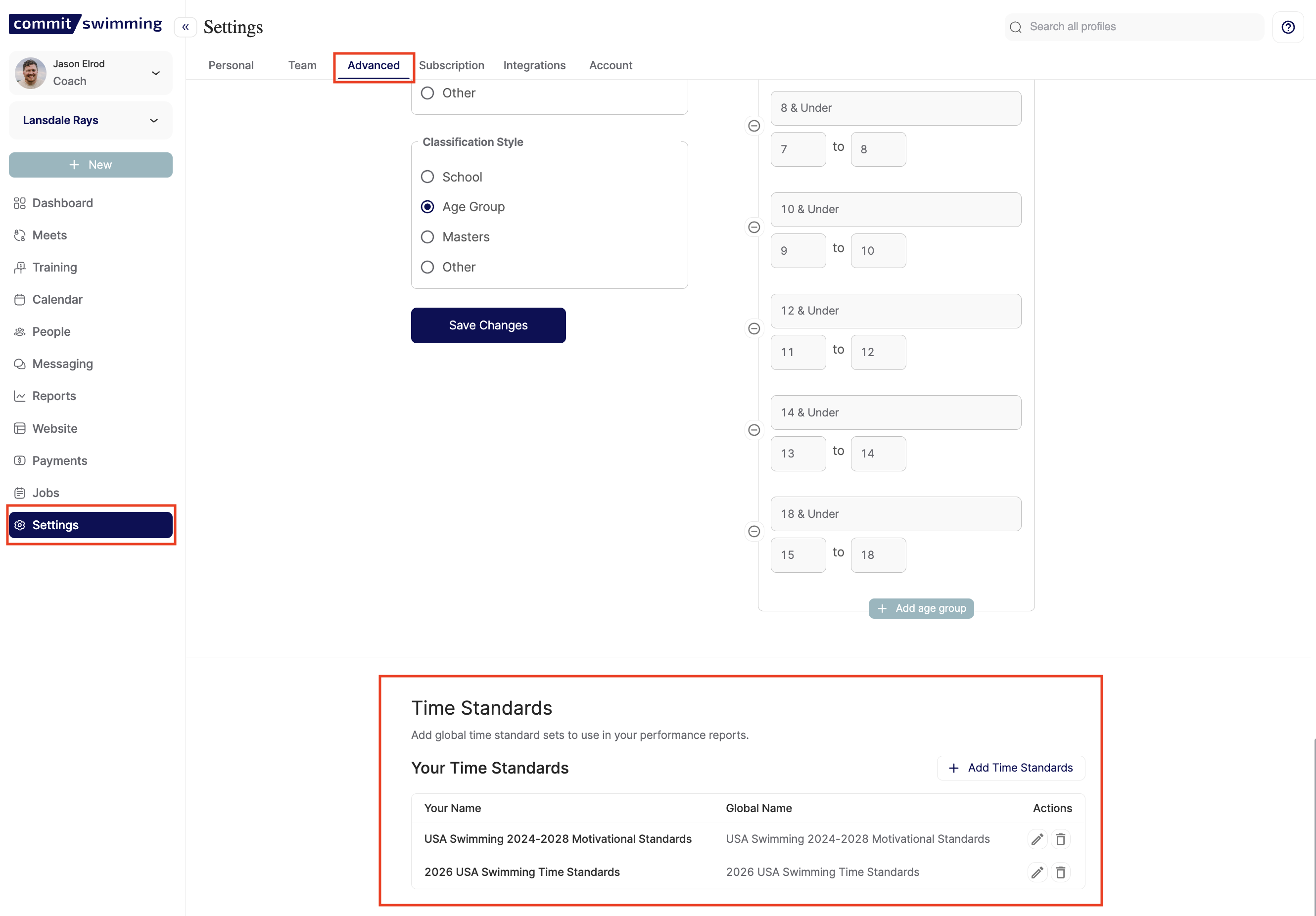Viewport: 1316px width, 916px height.
Task: Delete 2026 USA Swimming Time Standards
Action: (1060, 872)
